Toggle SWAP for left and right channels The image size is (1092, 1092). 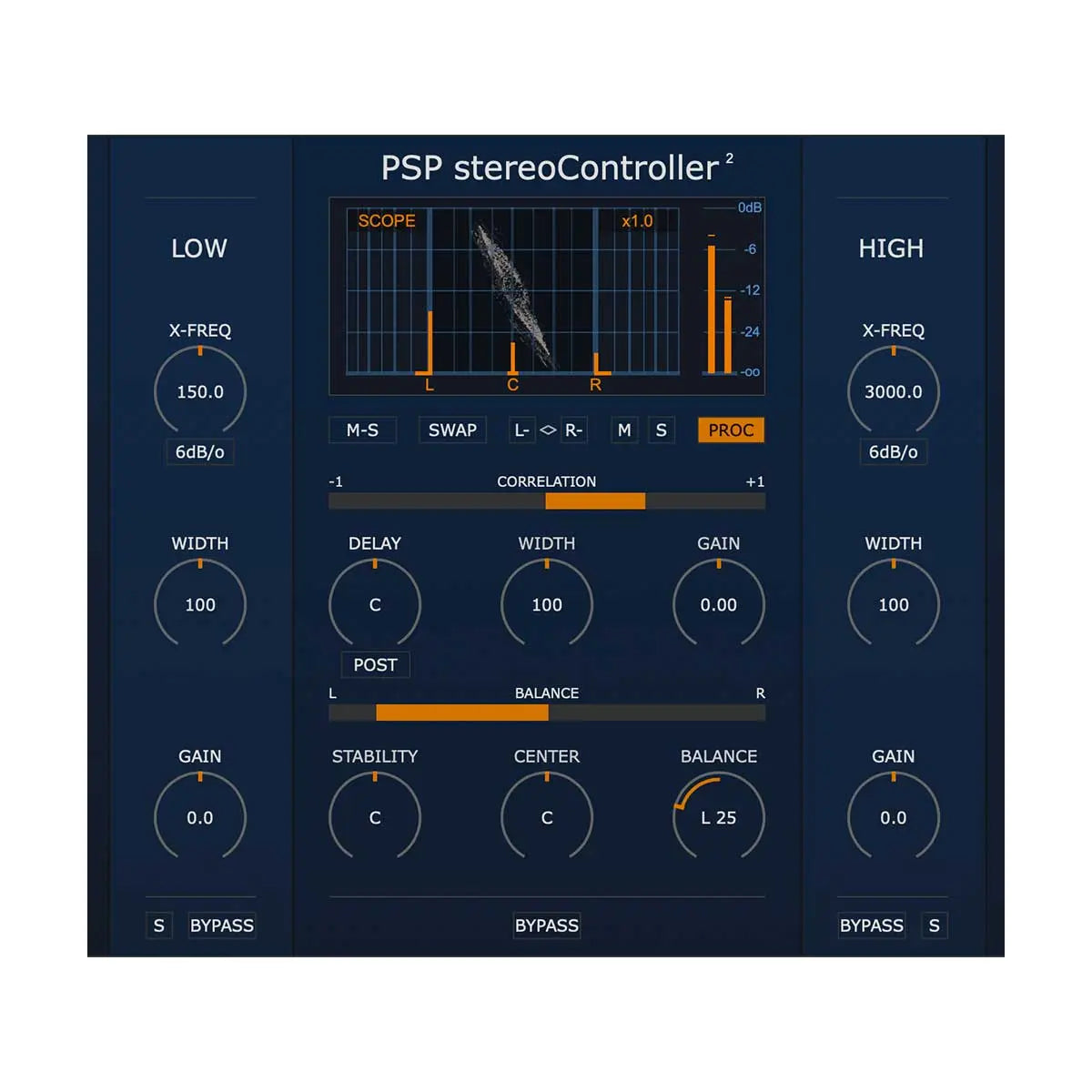click(452, 430)
